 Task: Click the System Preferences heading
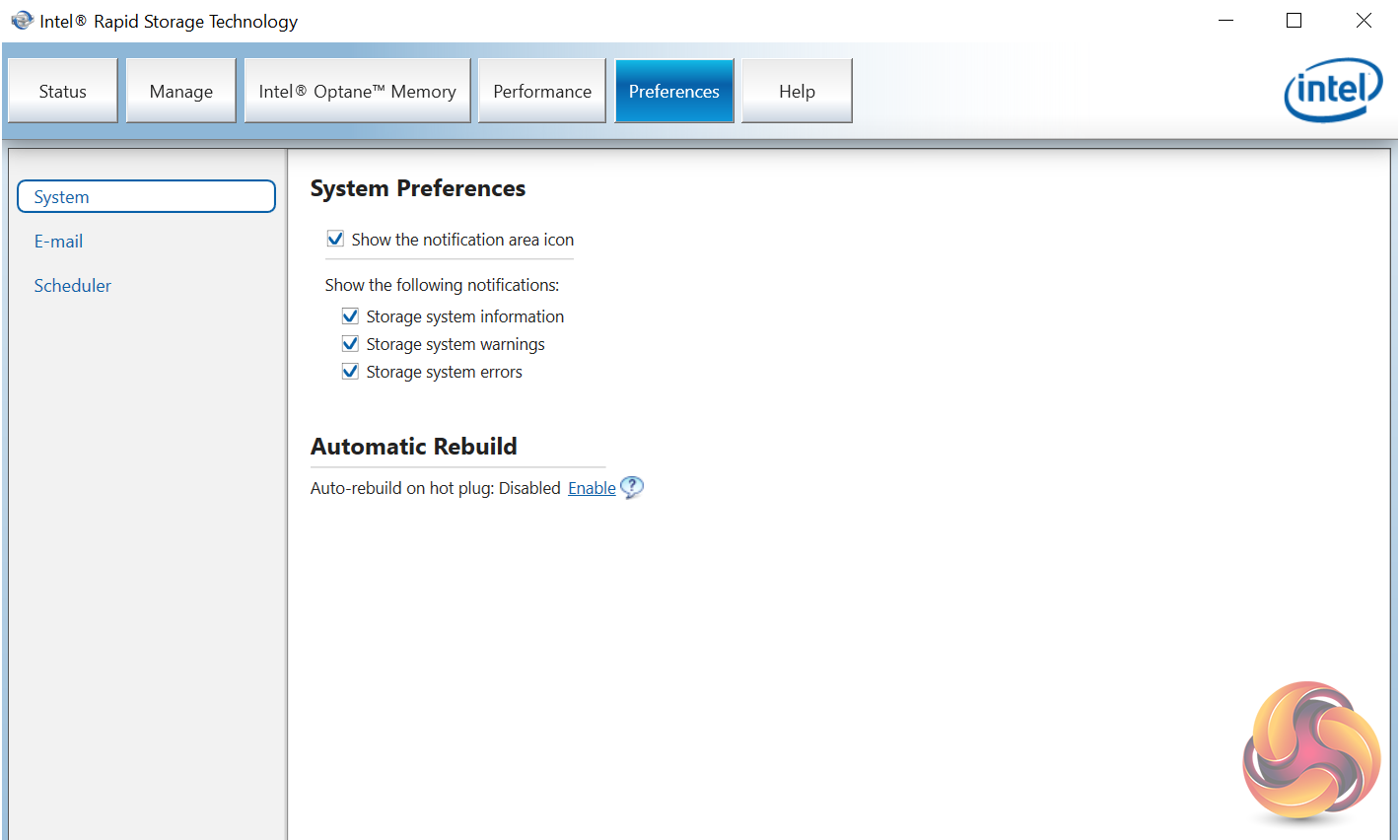pos(418,188)
